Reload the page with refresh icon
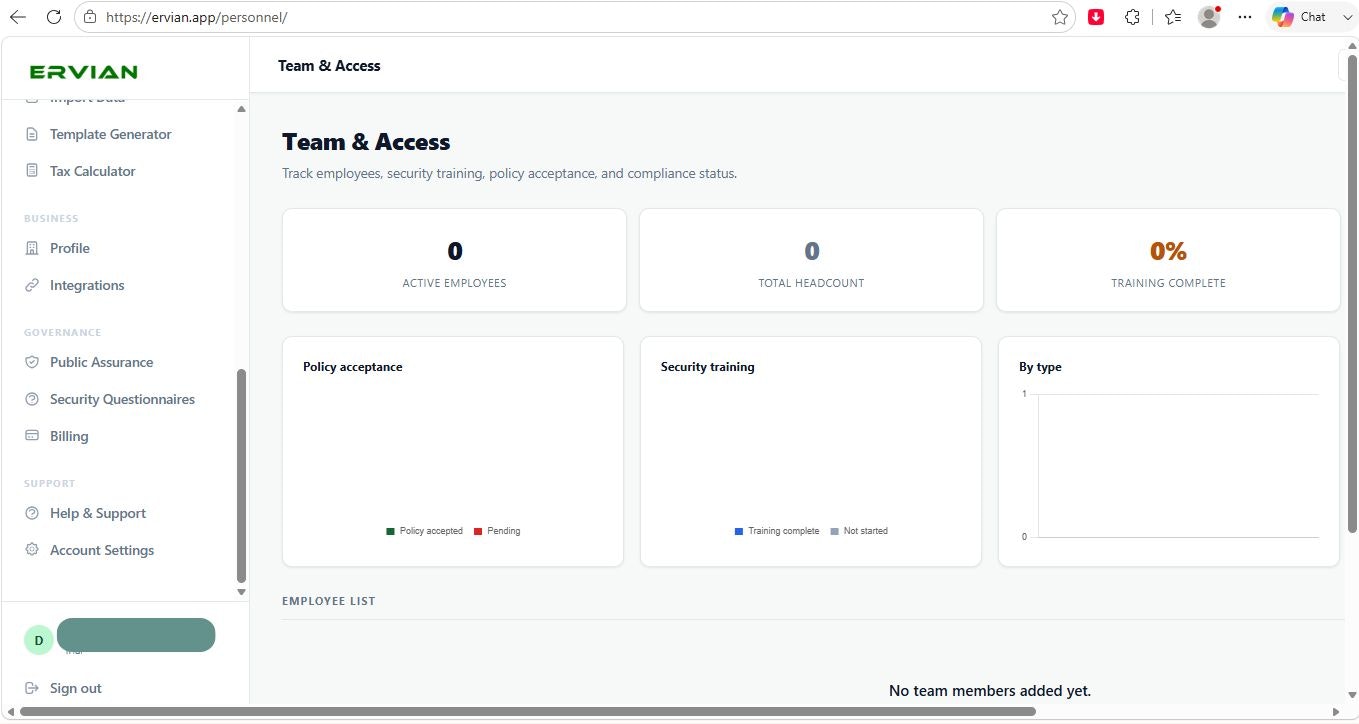 [x=54, y=17]
